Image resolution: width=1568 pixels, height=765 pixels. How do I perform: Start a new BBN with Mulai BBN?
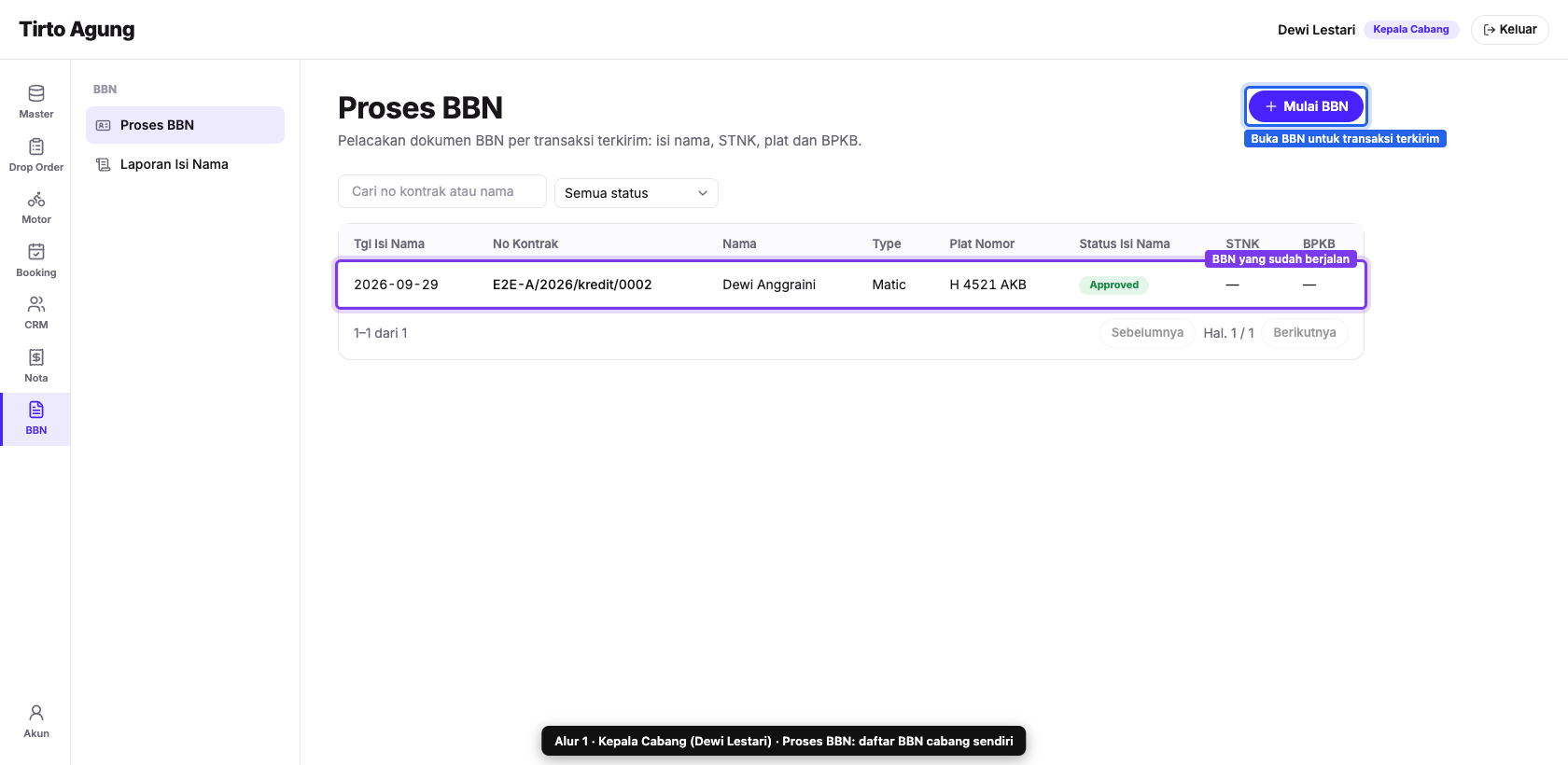click(1307, 106)
